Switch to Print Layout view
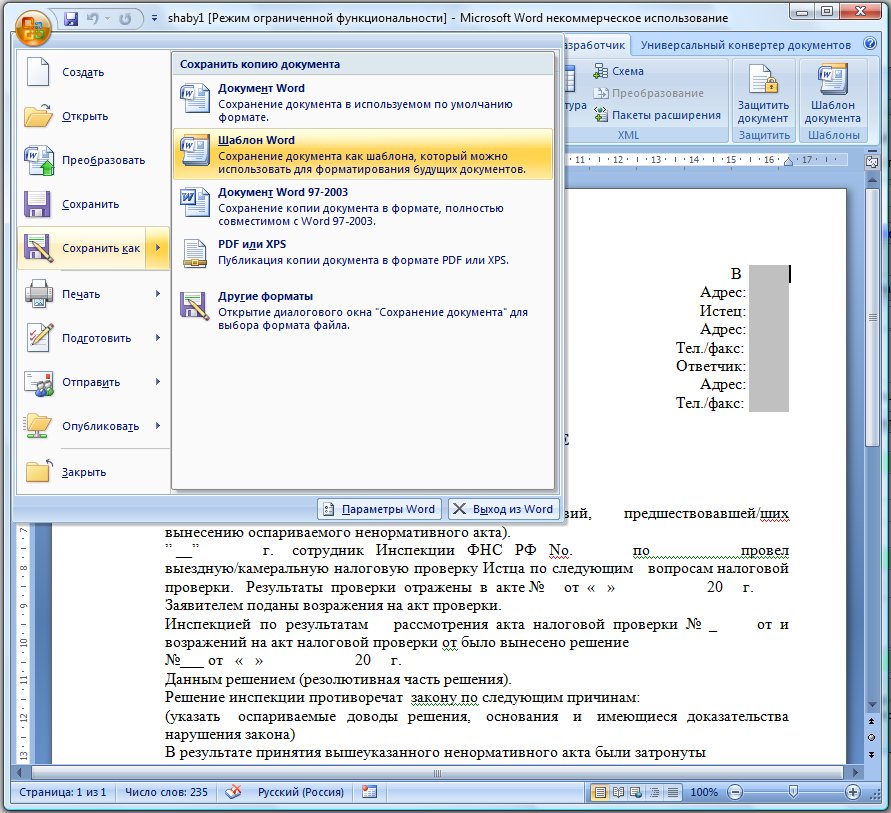Viewport: 891px width, 813px height. pyautogui.click(x=600, y=792)
